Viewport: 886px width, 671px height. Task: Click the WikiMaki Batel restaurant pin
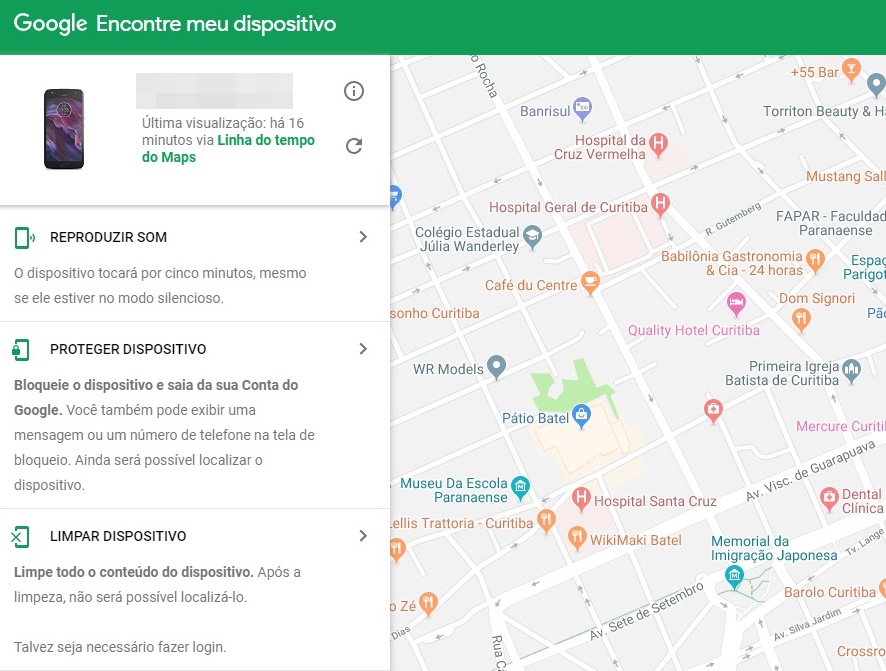point(576,538)
